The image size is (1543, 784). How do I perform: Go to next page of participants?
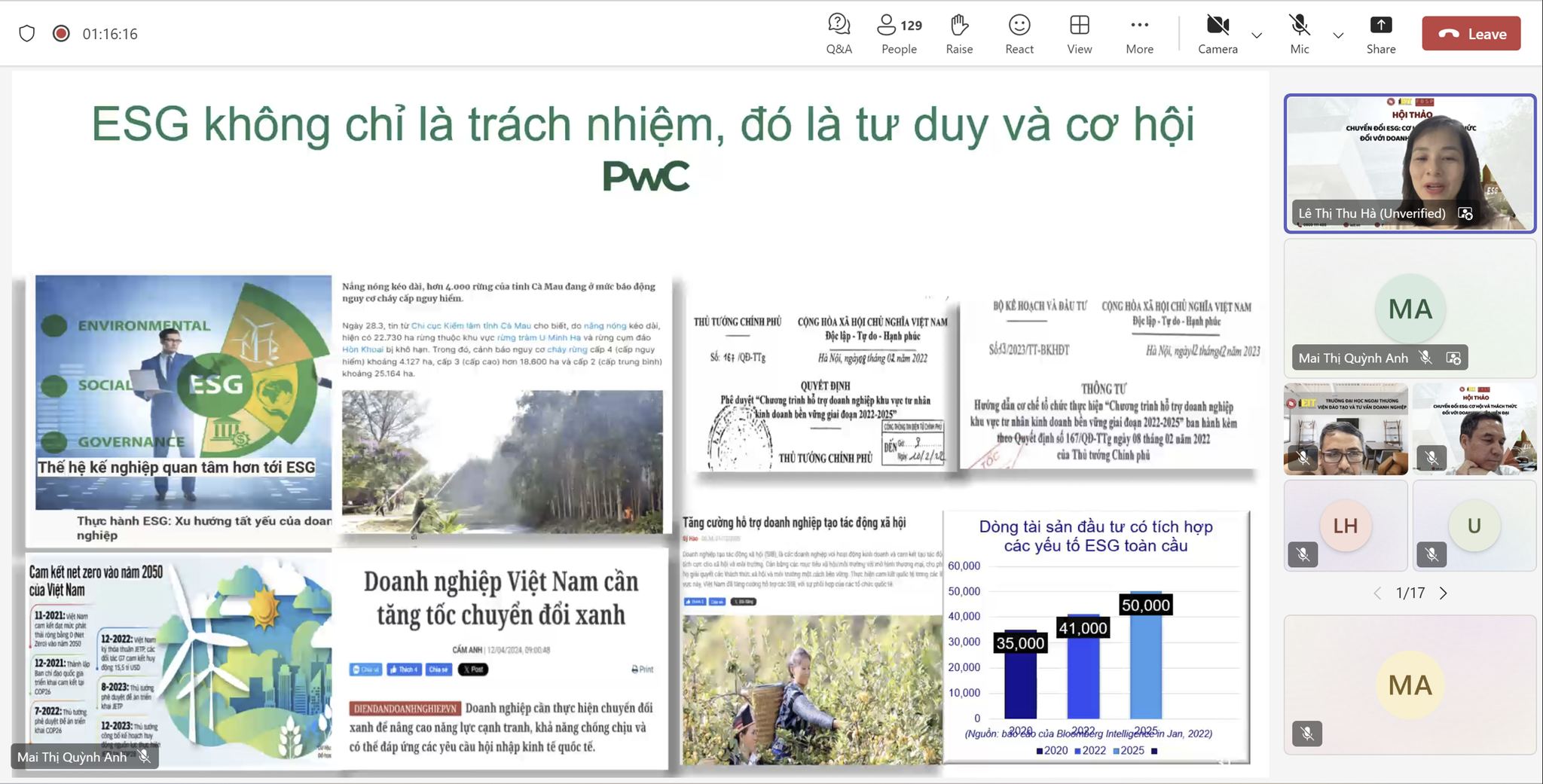point(1443,593)
